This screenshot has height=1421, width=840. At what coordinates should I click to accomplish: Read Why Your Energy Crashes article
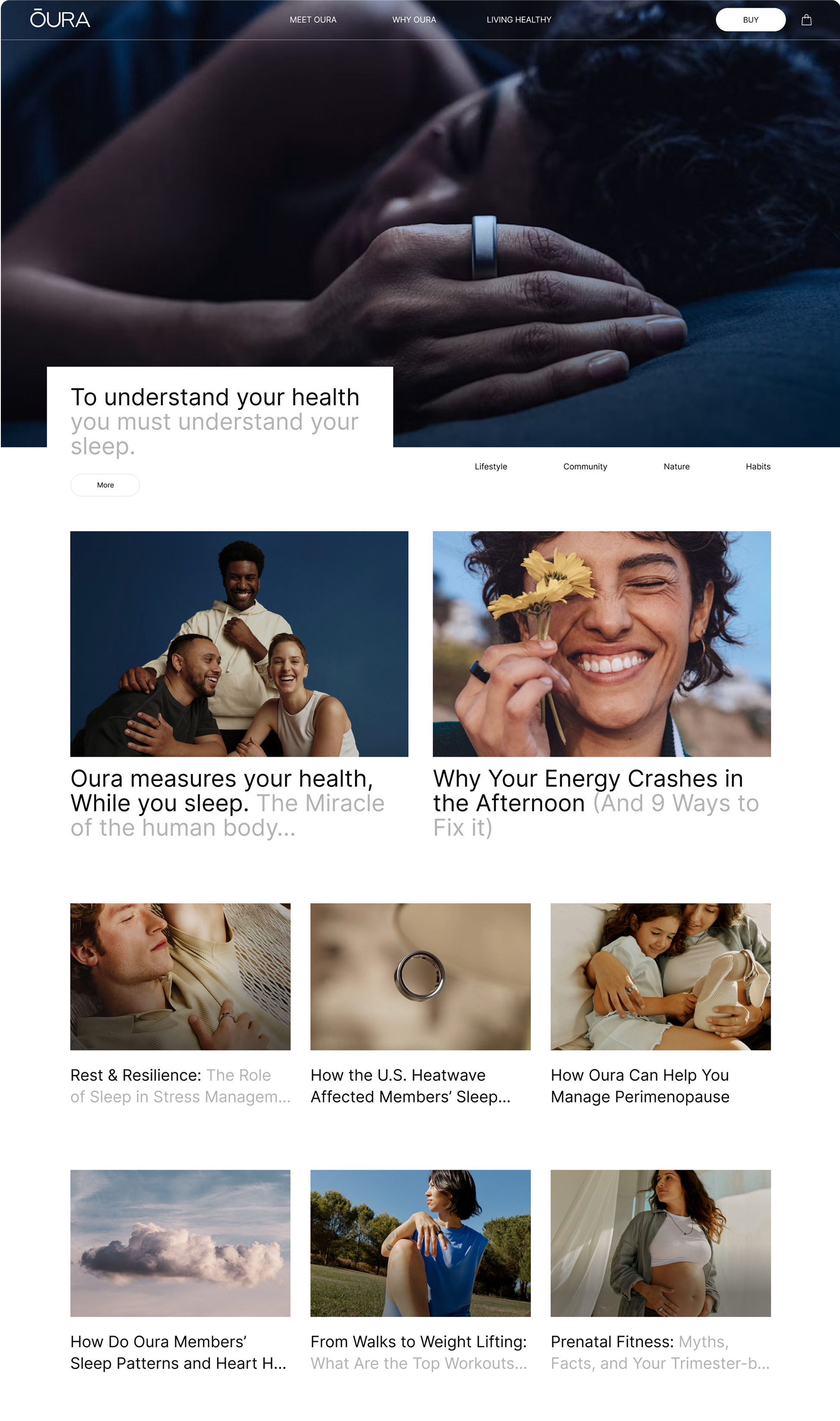[x=596, y=803]
